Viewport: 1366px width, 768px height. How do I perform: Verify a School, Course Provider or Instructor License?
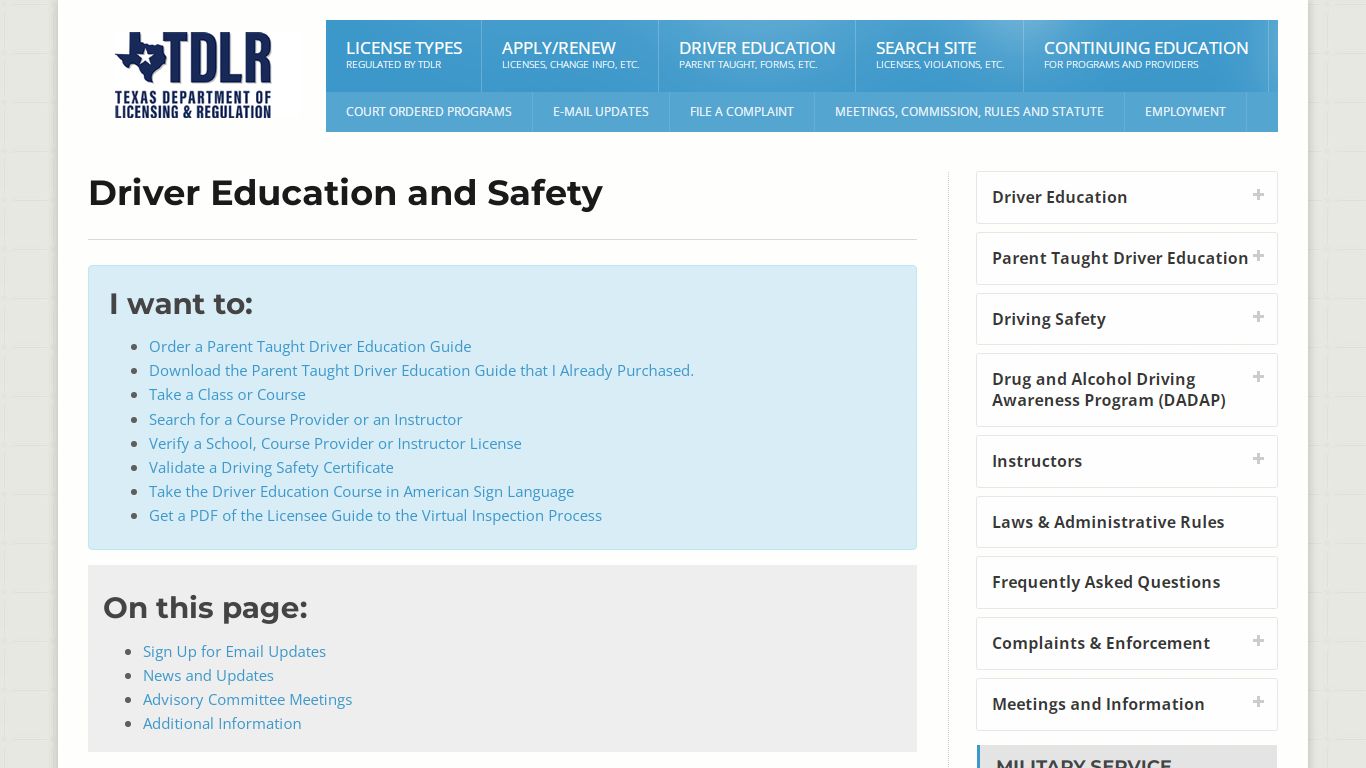(x=335, y=443)
